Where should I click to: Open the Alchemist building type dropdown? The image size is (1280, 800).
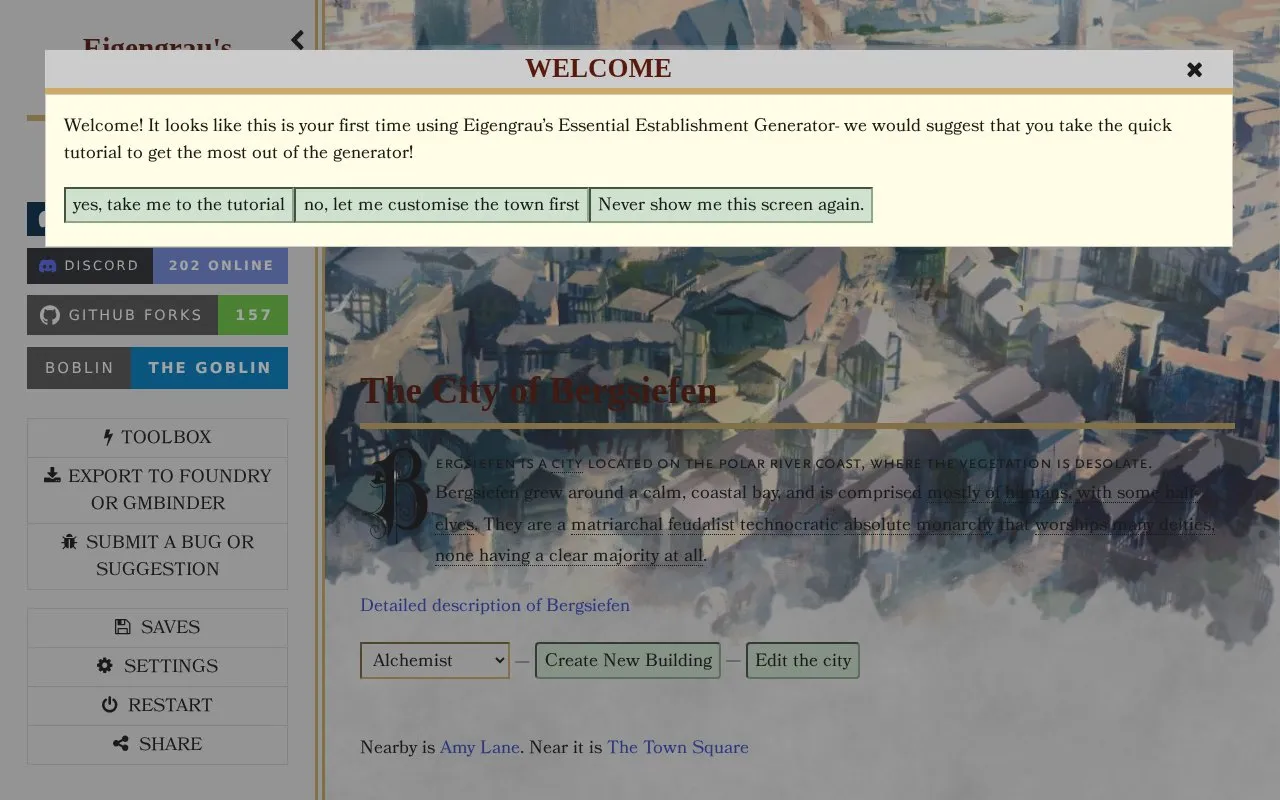click(x=435, y=660)
